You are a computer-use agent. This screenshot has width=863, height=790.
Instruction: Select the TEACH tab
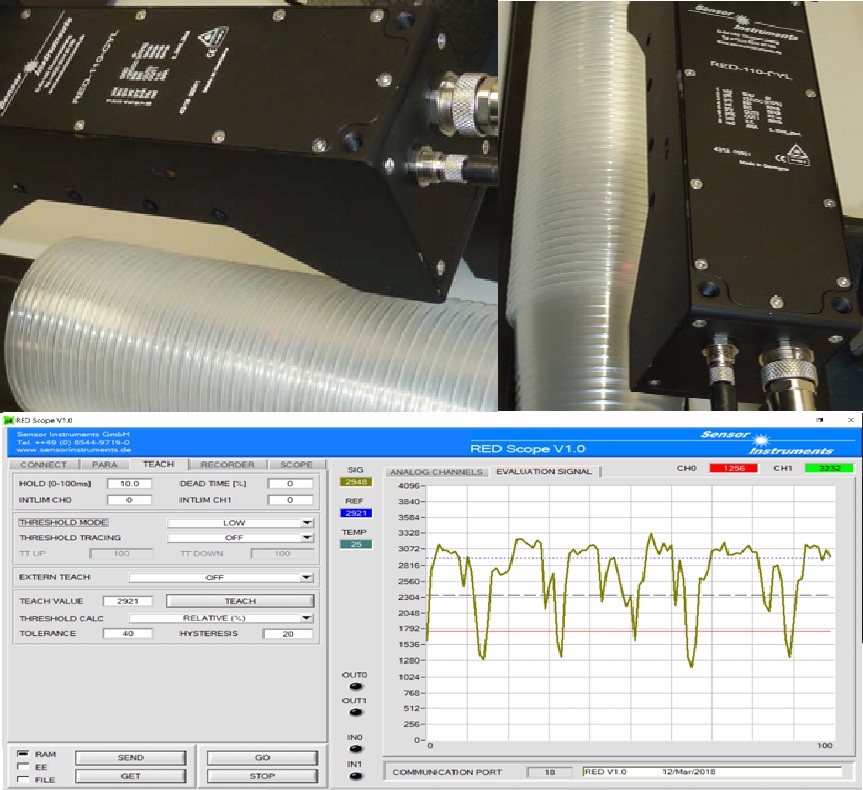click(159, 464)
